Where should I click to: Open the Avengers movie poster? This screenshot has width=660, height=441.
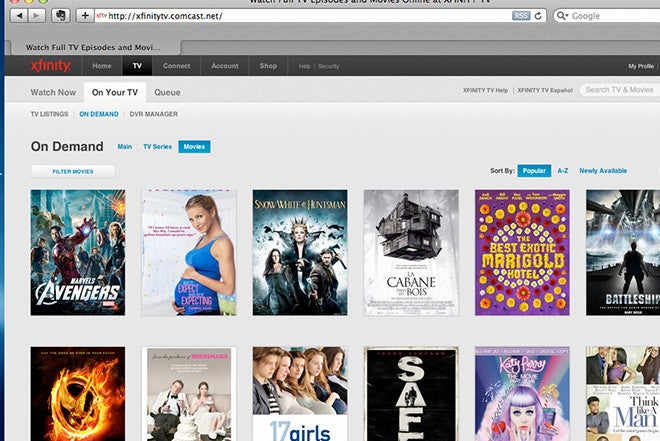click(78, 252)
